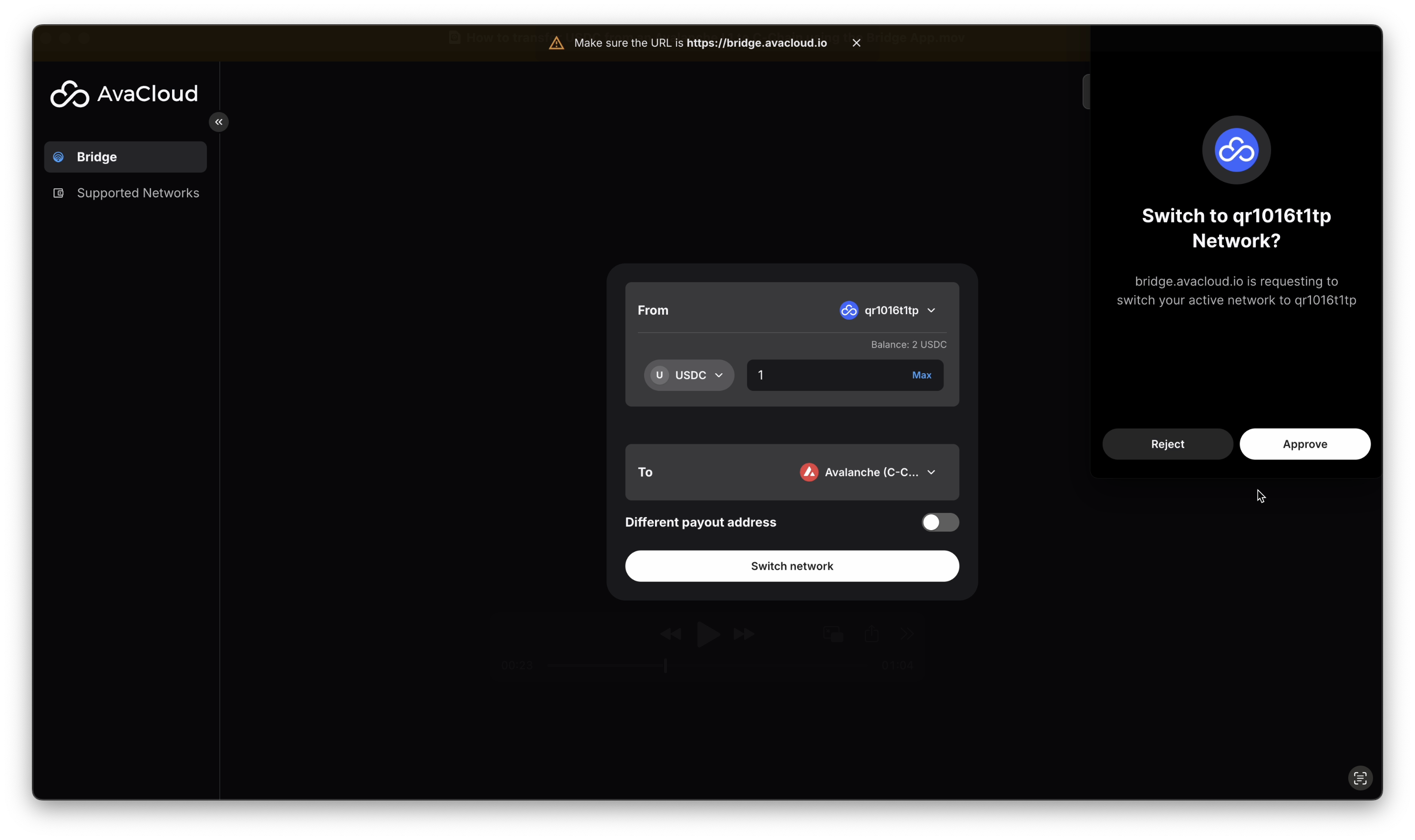Collapse the sidebar with the double-chevron button
1415x840 pixels.
pyautogui.click(x=218, y=122)
